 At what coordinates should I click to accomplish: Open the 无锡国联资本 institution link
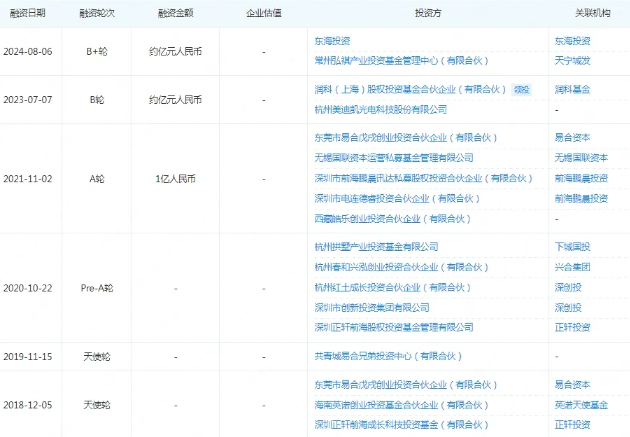581,158
